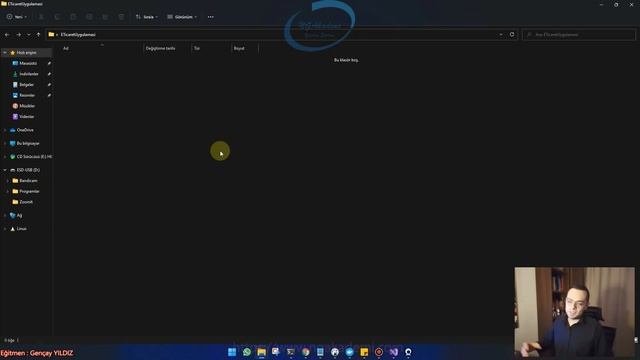This screenshot has width=640, height=360.
Task: Select the ESD-USB (D:) drive
Action: (28, 170)
